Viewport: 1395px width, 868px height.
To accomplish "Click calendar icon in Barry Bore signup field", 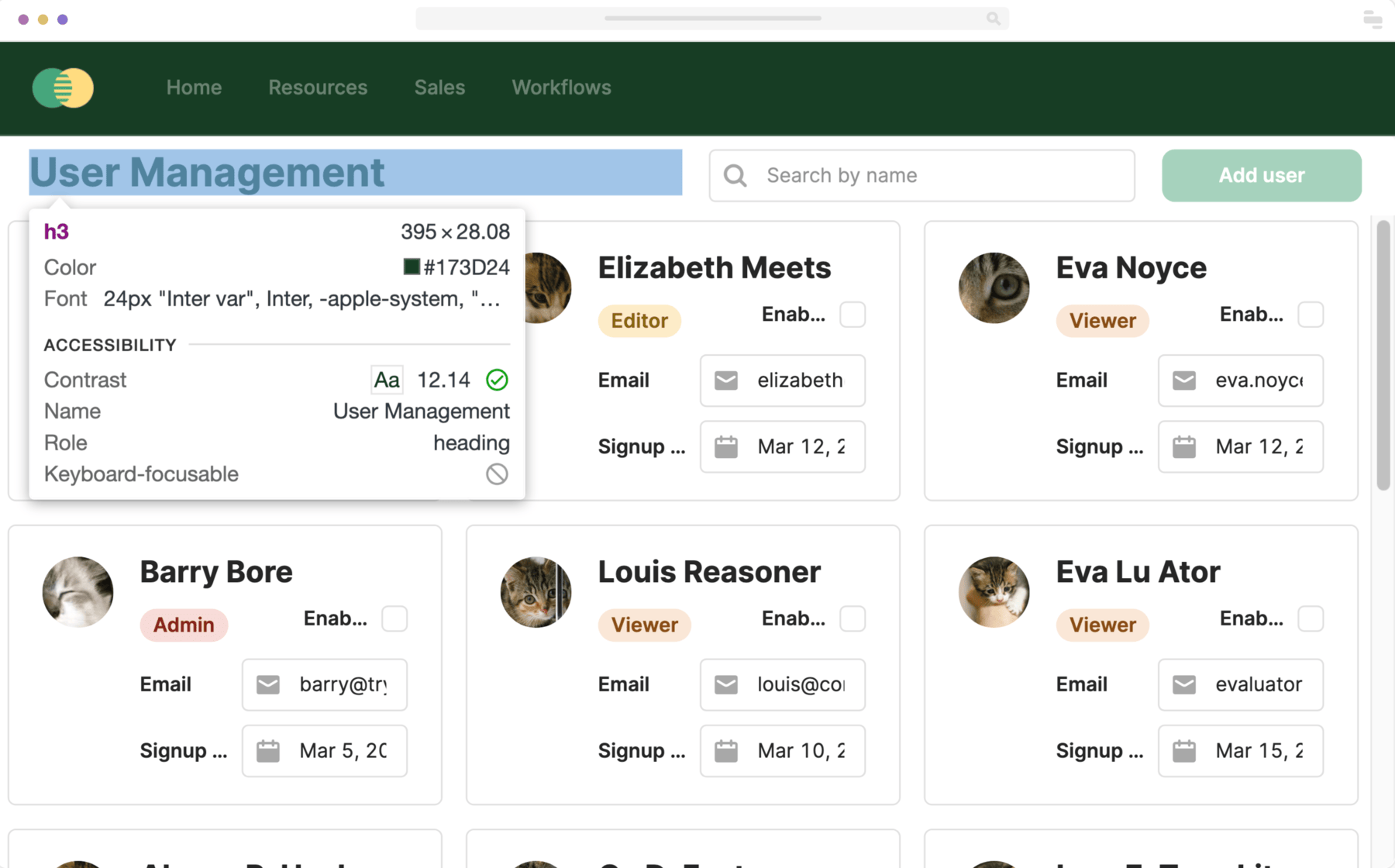I will tap(268, 750).
